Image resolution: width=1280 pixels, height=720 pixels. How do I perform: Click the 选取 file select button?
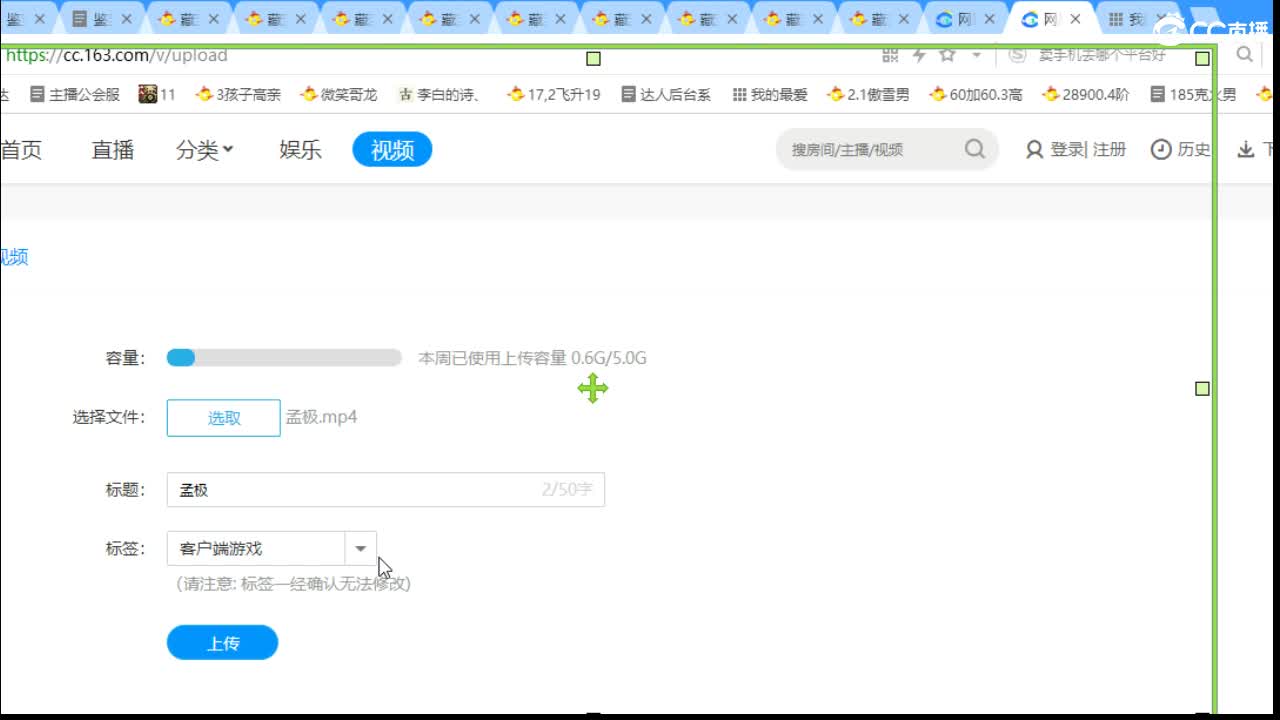click(224, 418)
